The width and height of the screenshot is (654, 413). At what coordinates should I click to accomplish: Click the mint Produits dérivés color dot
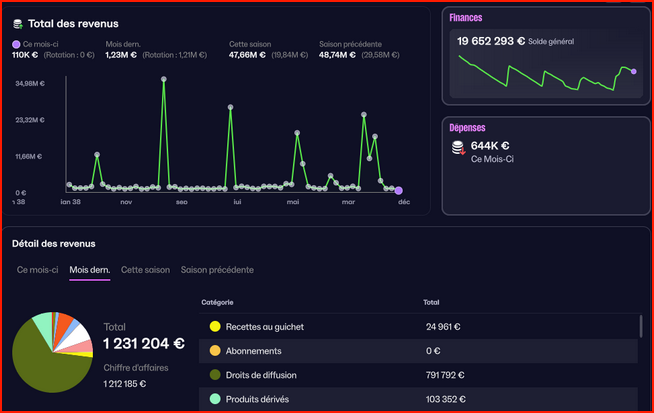click(x=214, y=400)
